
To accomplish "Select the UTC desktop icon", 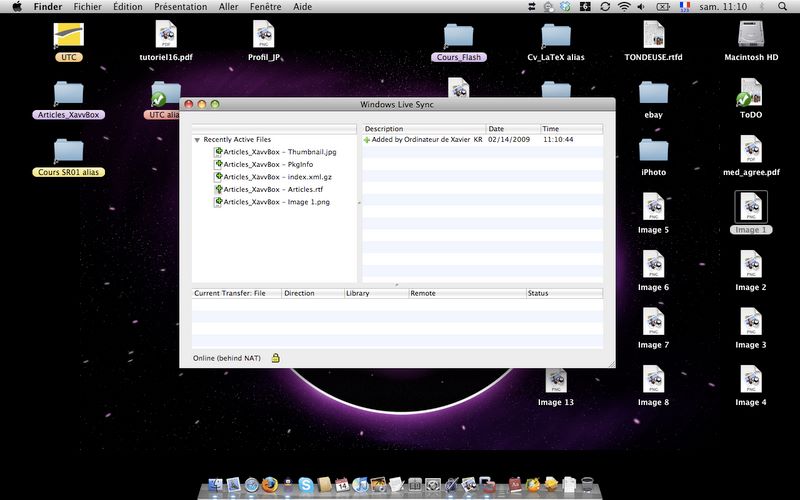I will 68,42.
